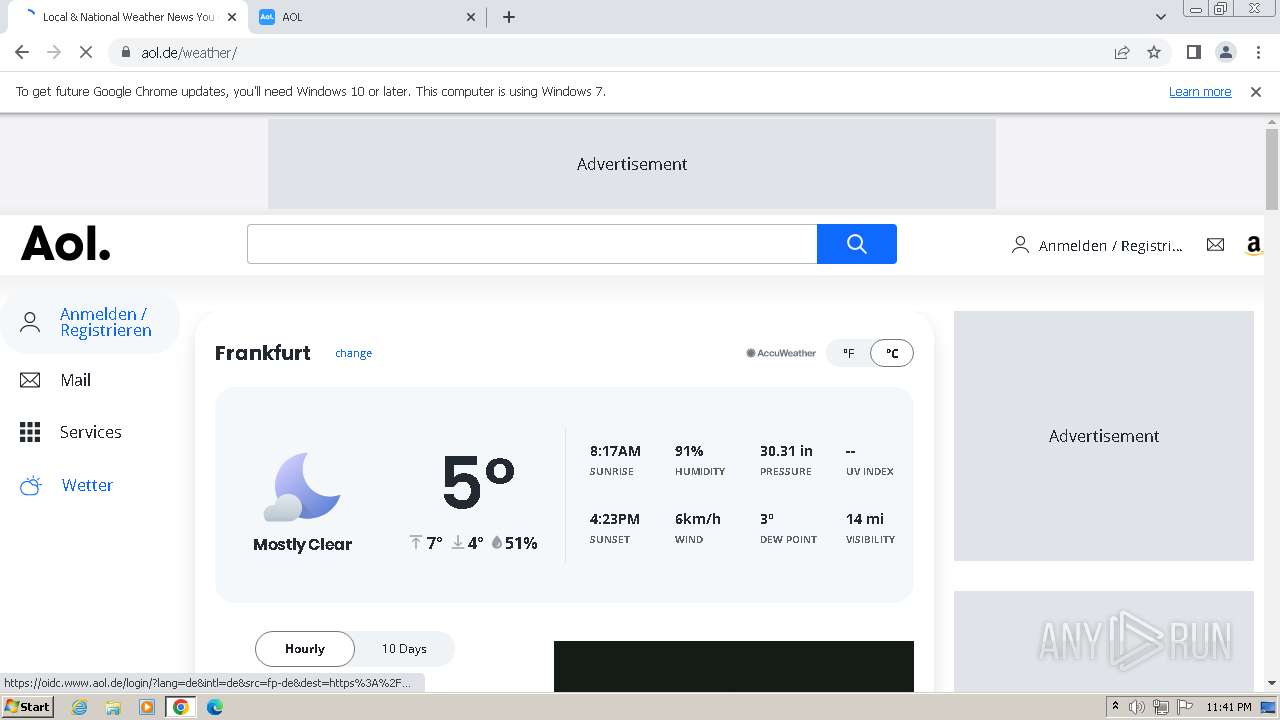
Task: Click Anmelden / Registri... header link
Action: (1110, 245)
